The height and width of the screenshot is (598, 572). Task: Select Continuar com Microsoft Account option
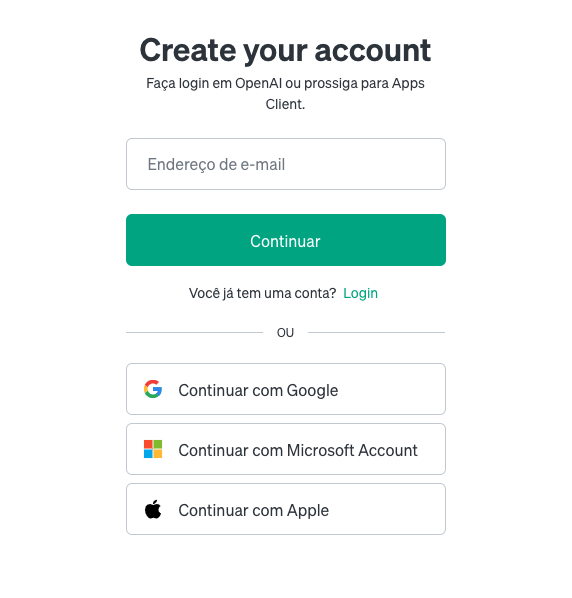coord(286,449)
